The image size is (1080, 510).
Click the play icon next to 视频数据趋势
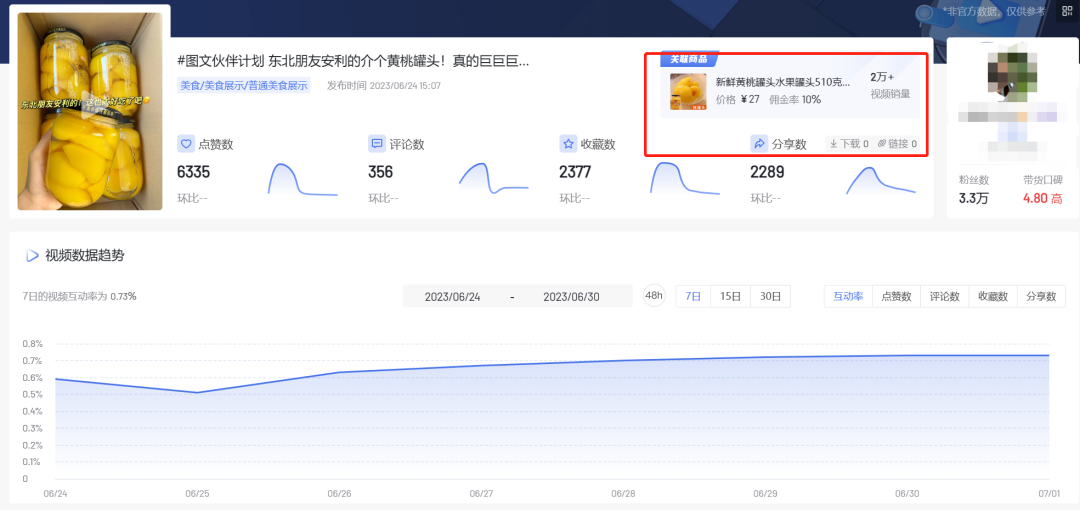point(32,256)
